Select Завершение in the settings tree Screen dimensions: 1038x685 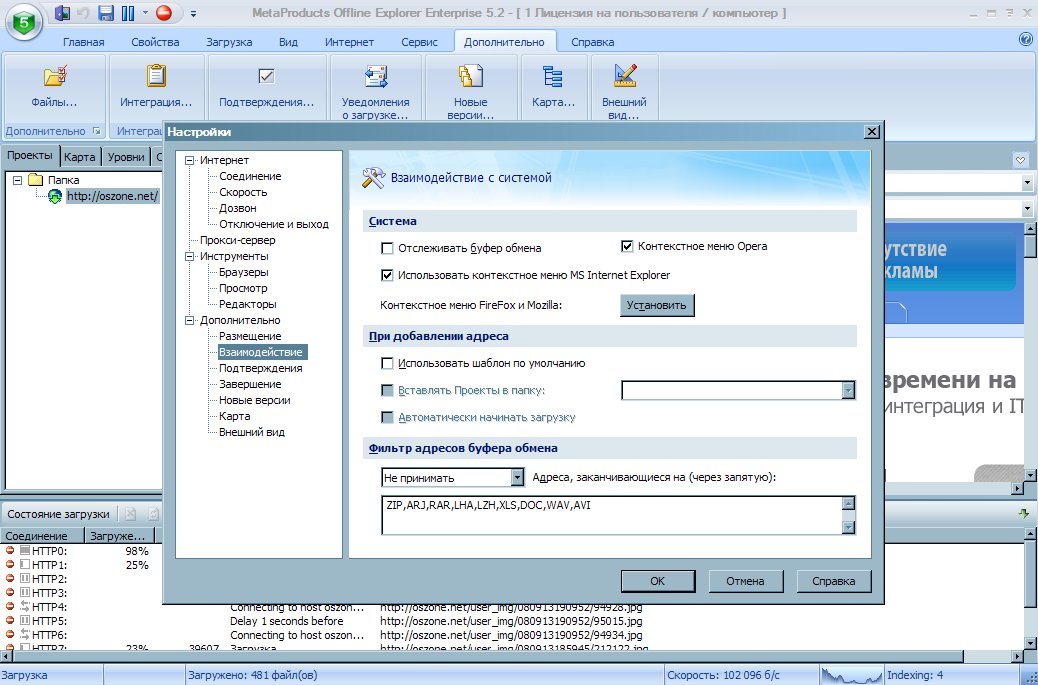coord(250,384)
